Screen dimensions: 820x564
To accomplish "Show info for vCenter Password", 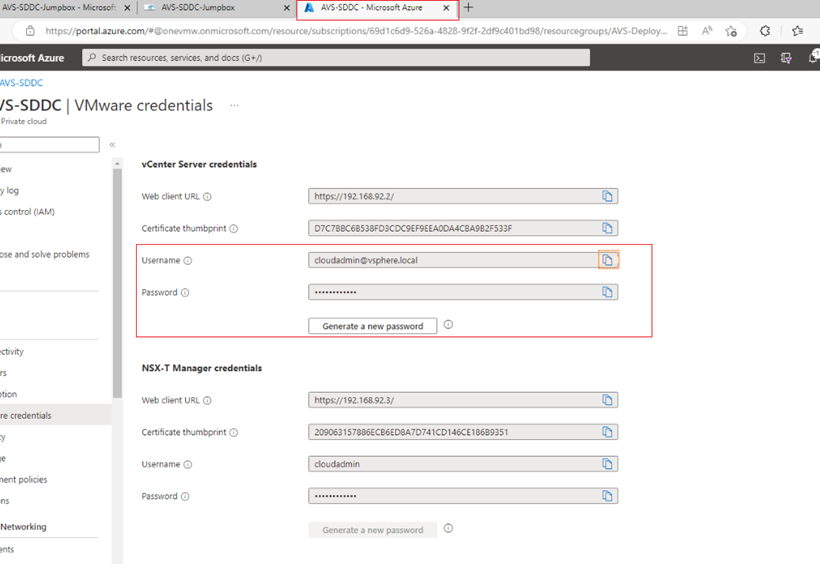I will [x=185, y=292].
